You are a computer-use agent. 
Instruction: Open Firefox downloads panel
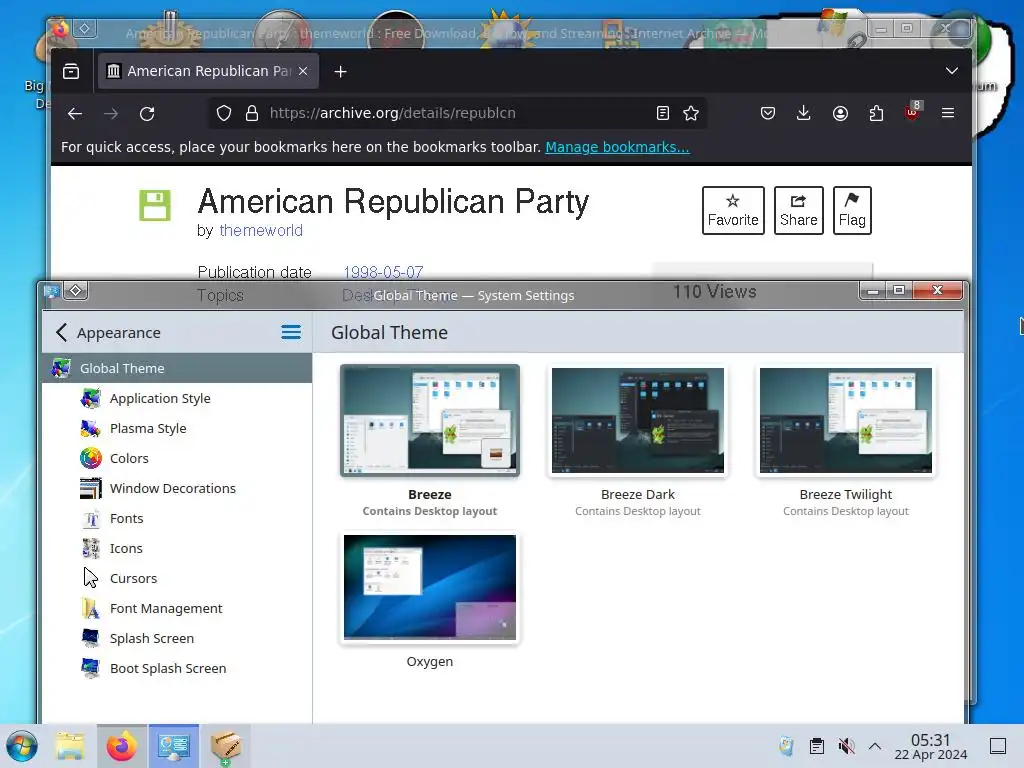[804, 114]
